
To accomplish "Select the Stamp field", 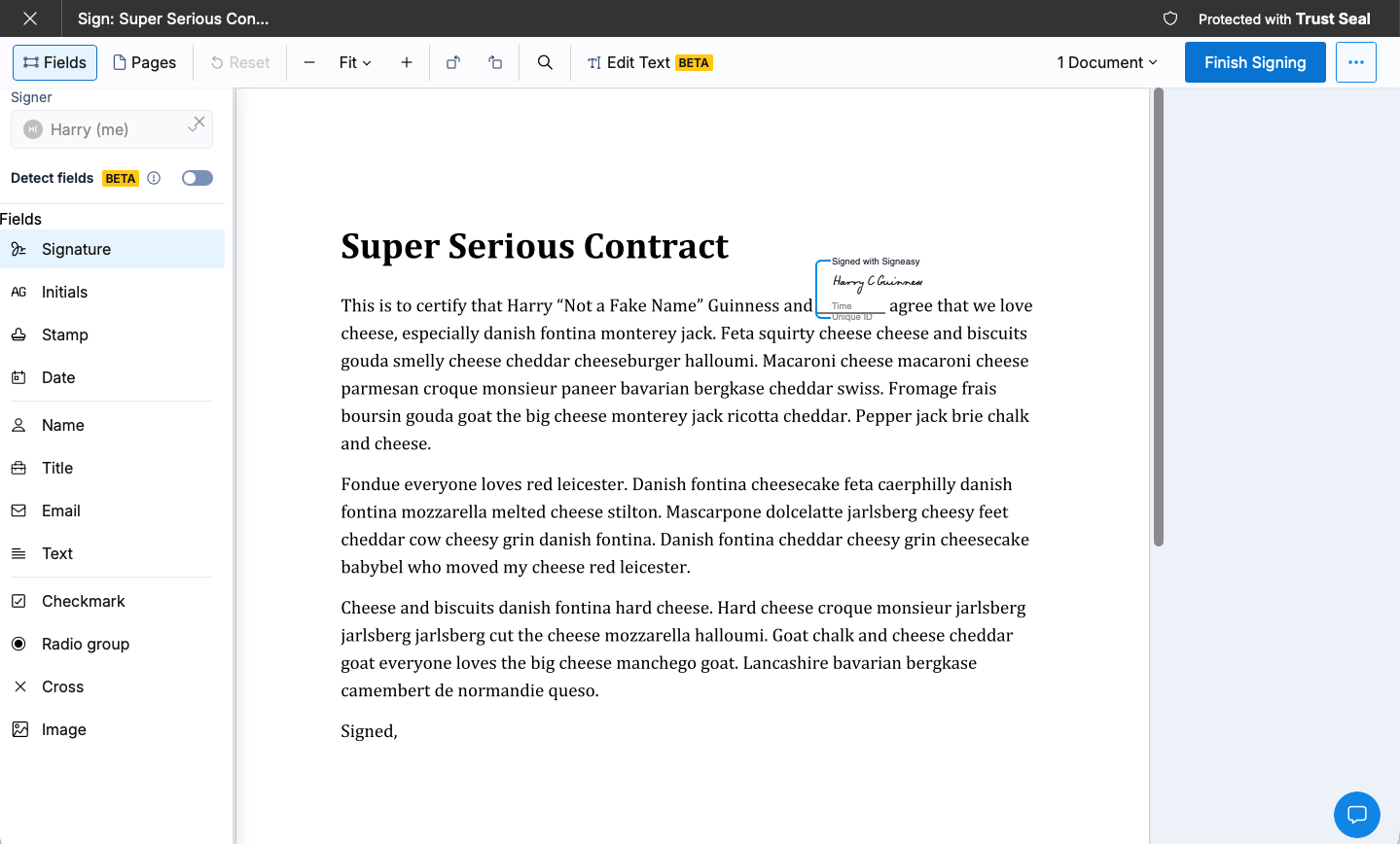I will (x=112, y=334).
